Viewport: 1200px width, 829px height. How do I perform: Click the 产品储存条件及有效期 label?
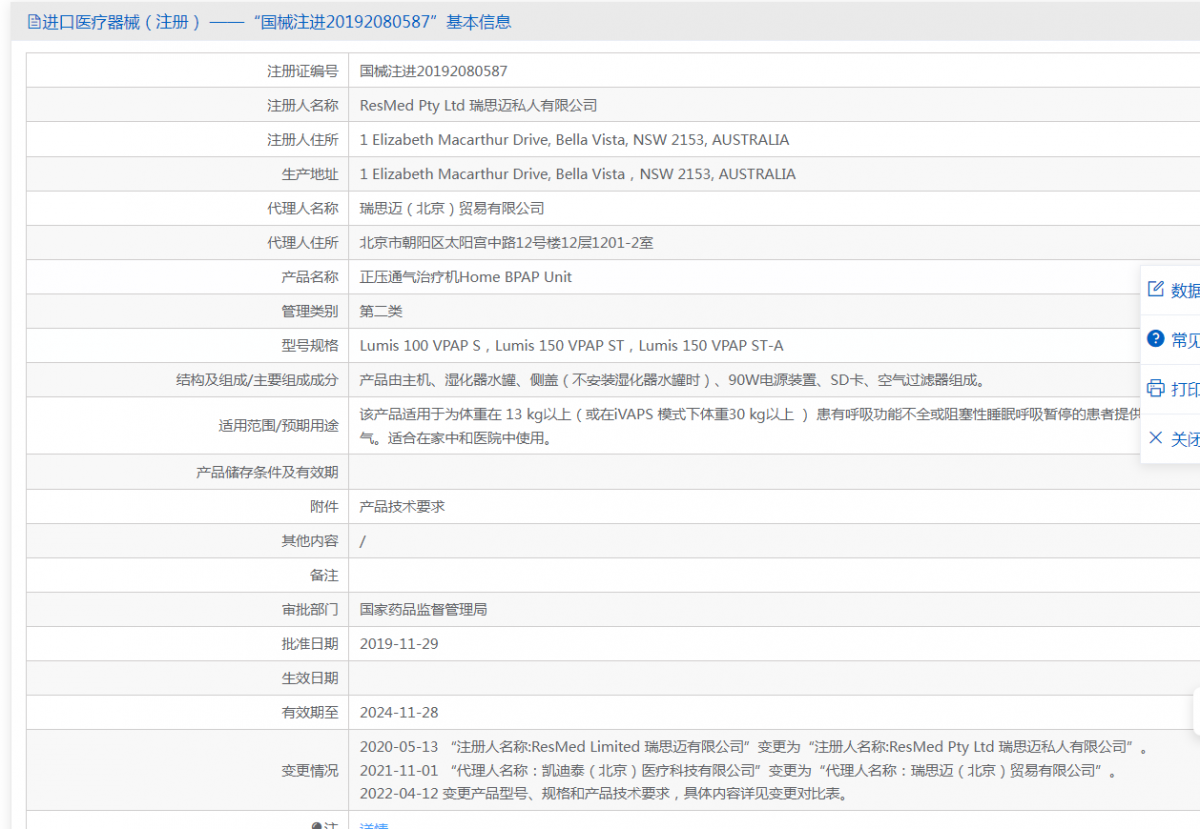coord(267,472)
